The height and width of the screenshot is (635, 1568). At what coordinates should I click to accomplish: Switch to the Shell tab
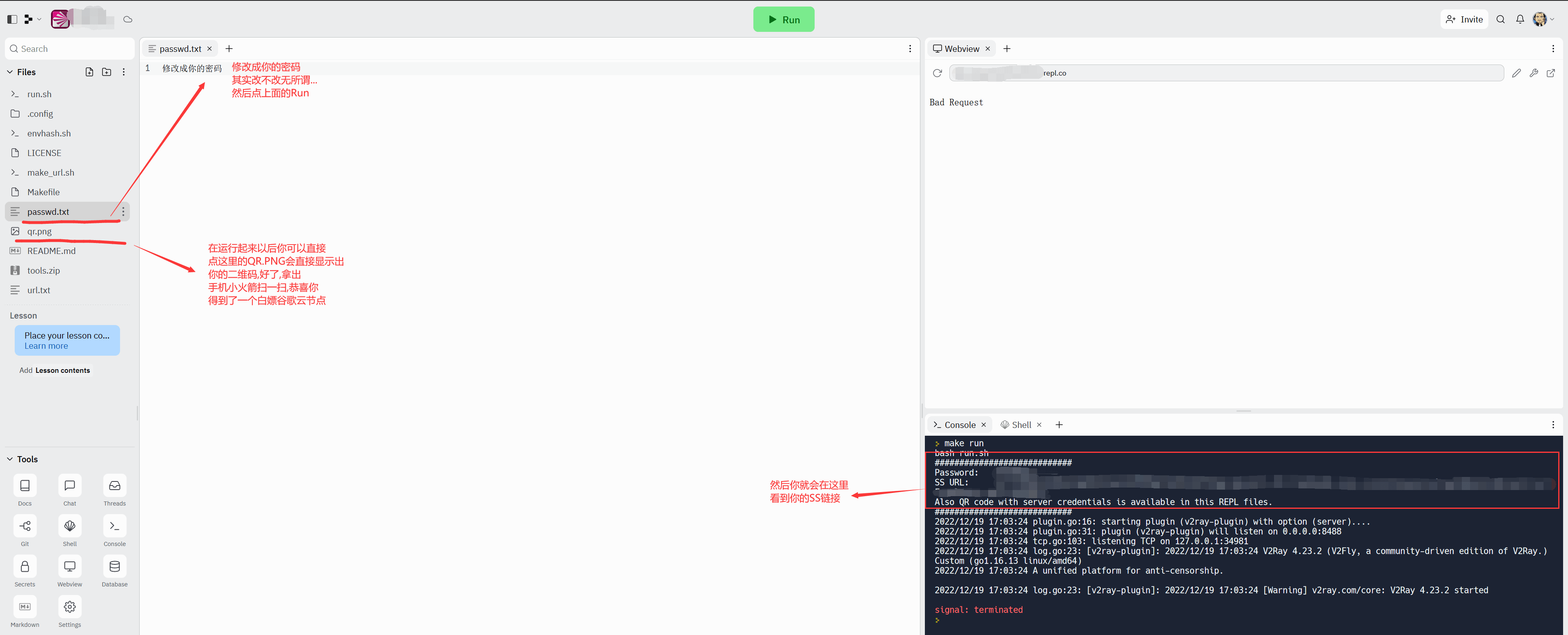[1021, 425]
